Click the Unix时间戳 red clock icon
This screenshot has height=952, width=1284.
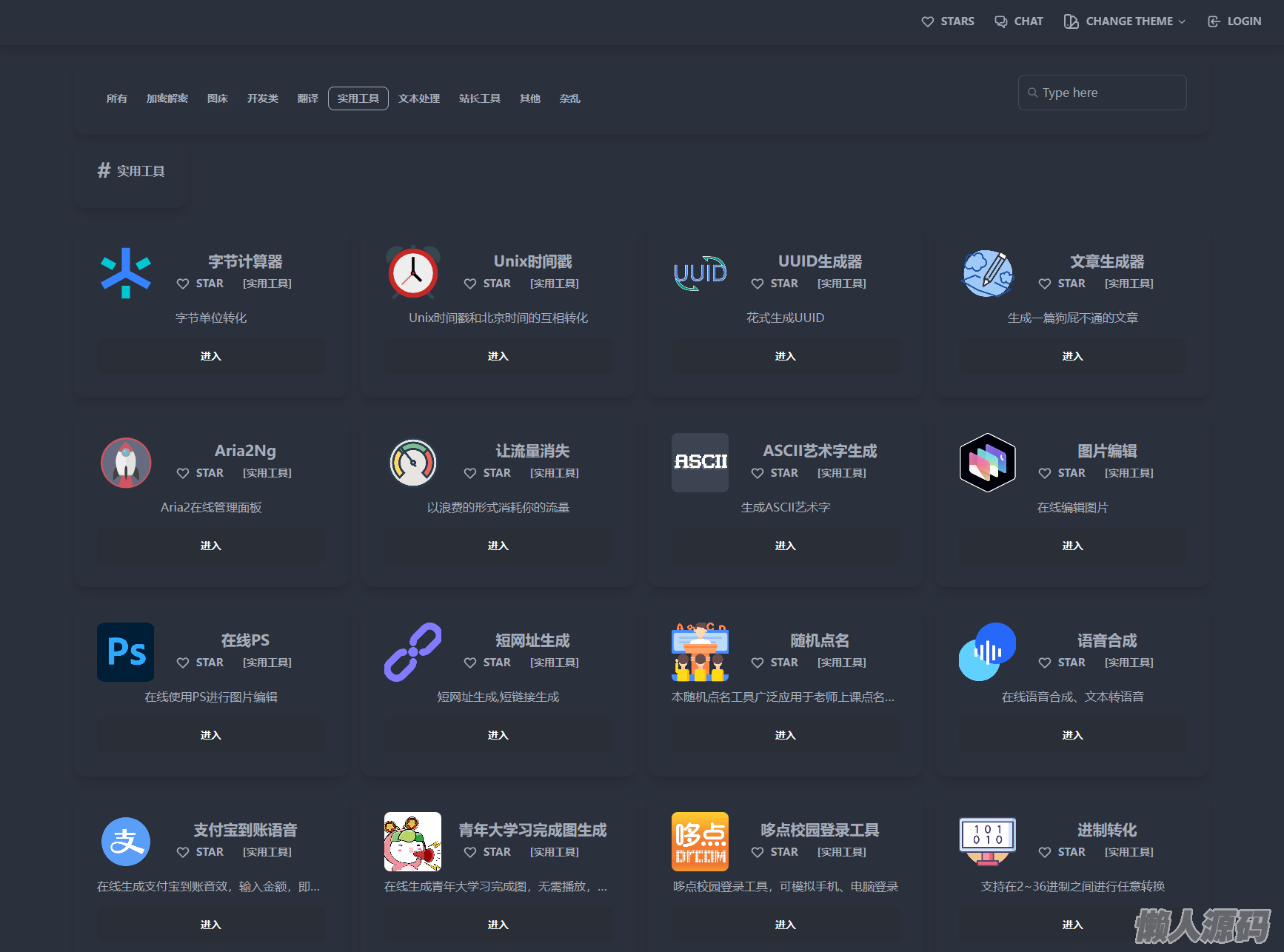point(413,272)
